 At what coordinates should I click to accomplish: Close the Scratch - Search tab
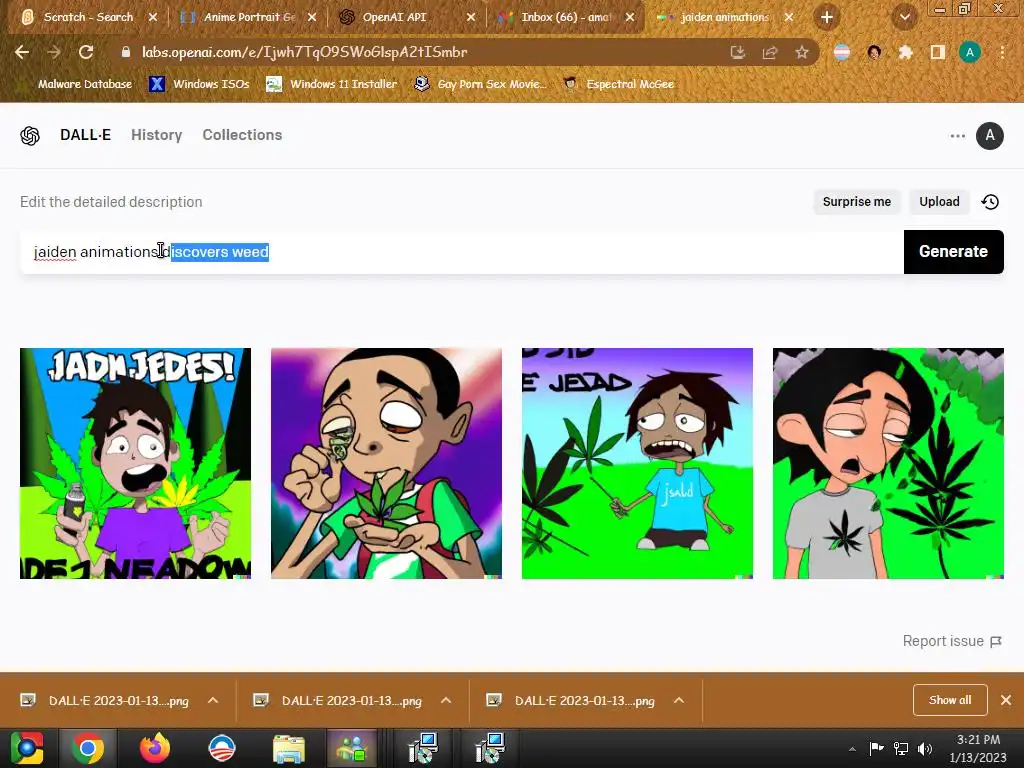click(153, 17)
